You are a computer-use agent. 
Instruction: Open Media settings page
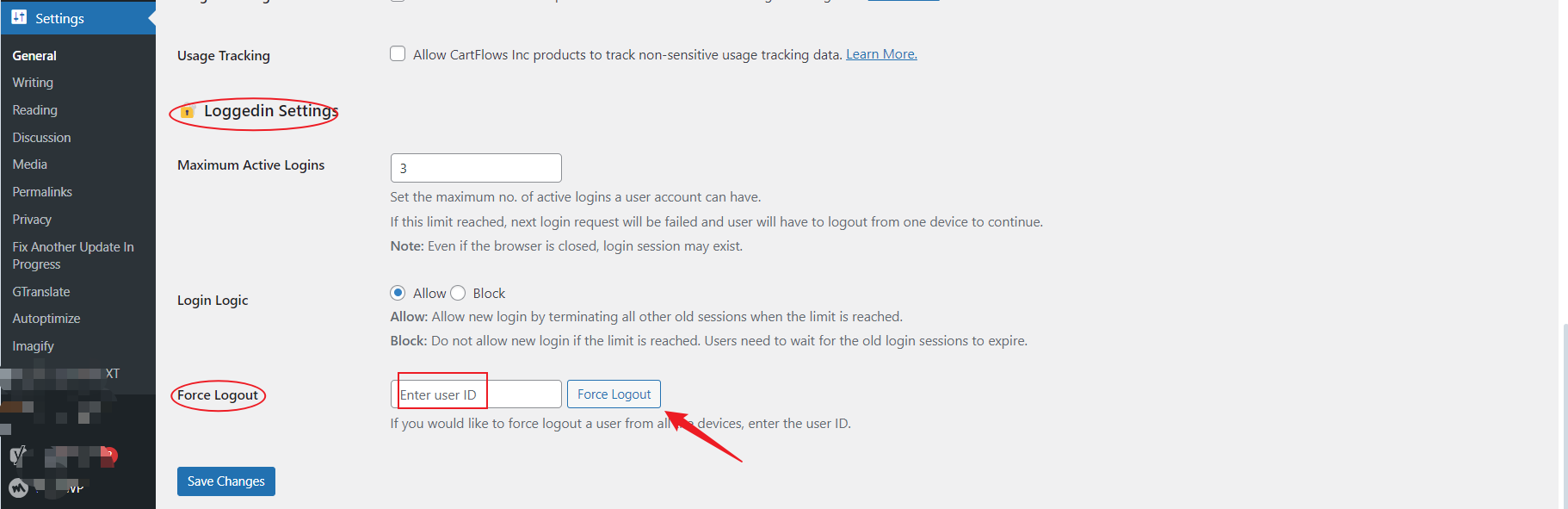tap(29, 164)
